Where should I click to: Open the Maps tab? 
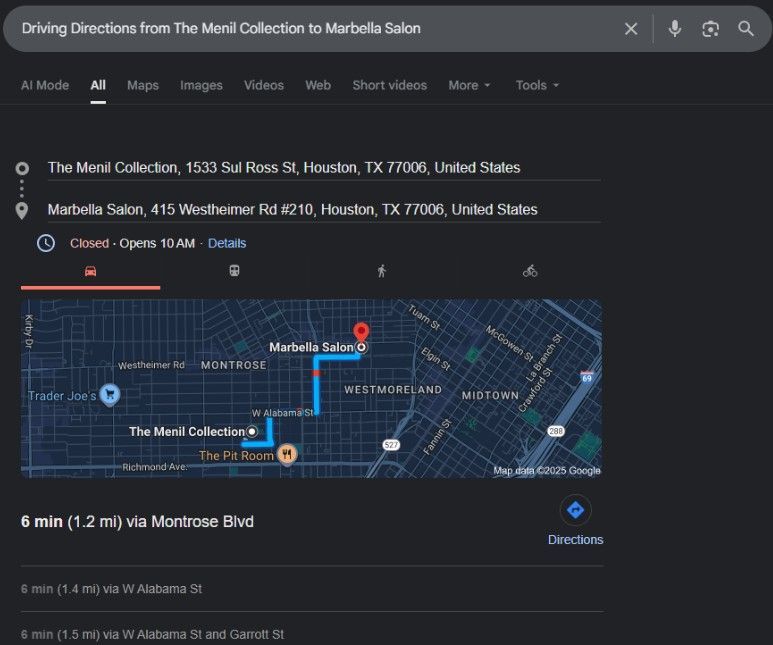[143, 85]
